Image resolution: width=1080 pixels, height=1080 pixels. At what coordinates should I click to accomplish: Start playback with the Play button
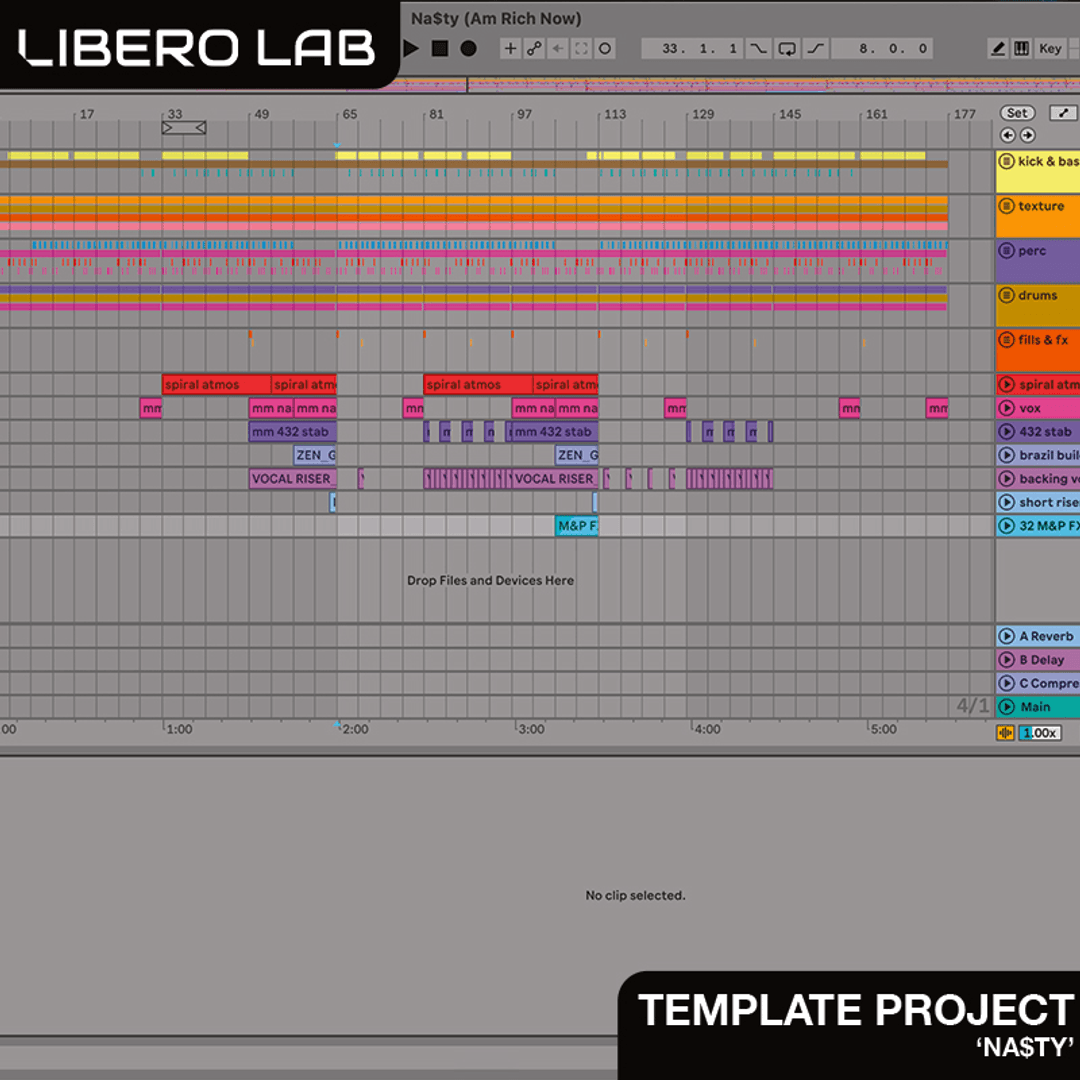pyautogui.click(x=411, y=48)
